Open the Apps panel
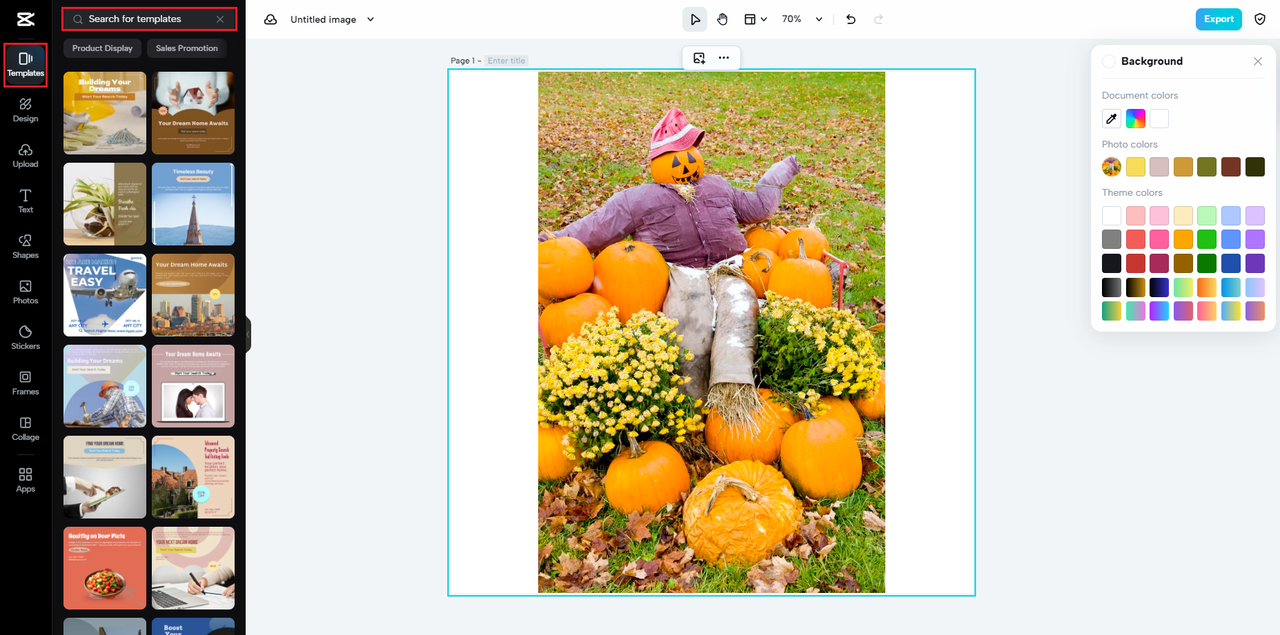 [25, 480]
